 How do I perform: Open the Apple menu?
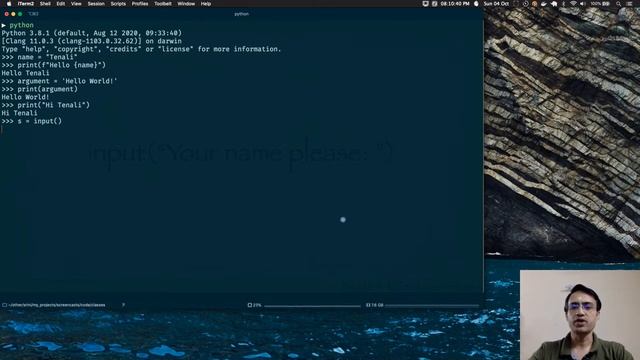pyautogui.click(x=9, y=4)
